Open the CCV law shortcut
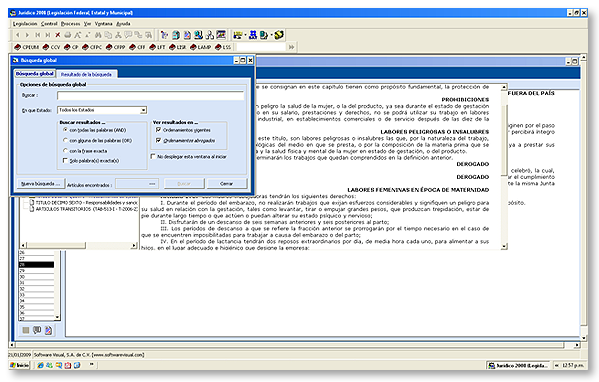Screen dimensions: 599x382 point(52,47)
